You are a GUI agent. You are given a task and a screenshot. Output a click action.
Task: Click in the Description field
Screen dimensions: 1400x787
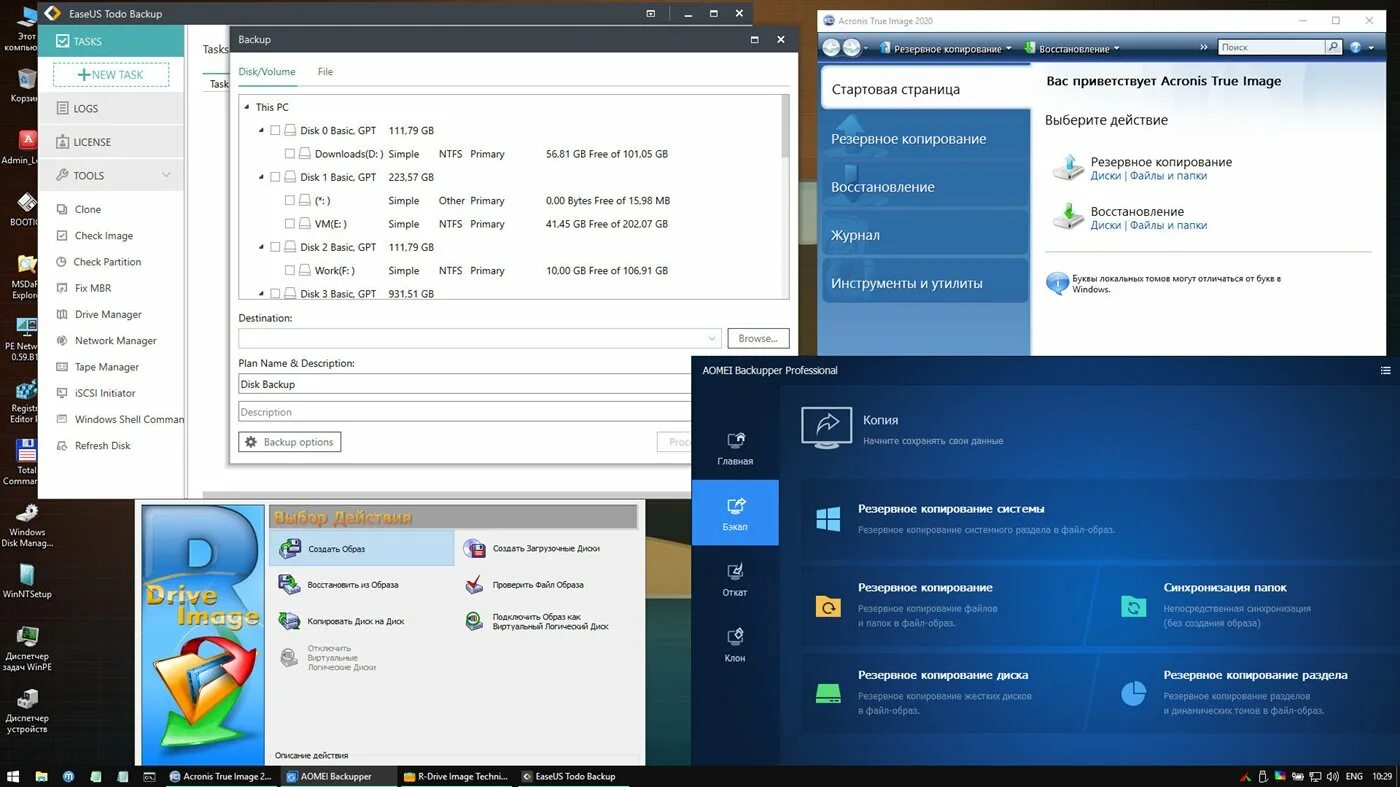click(464, 412)
